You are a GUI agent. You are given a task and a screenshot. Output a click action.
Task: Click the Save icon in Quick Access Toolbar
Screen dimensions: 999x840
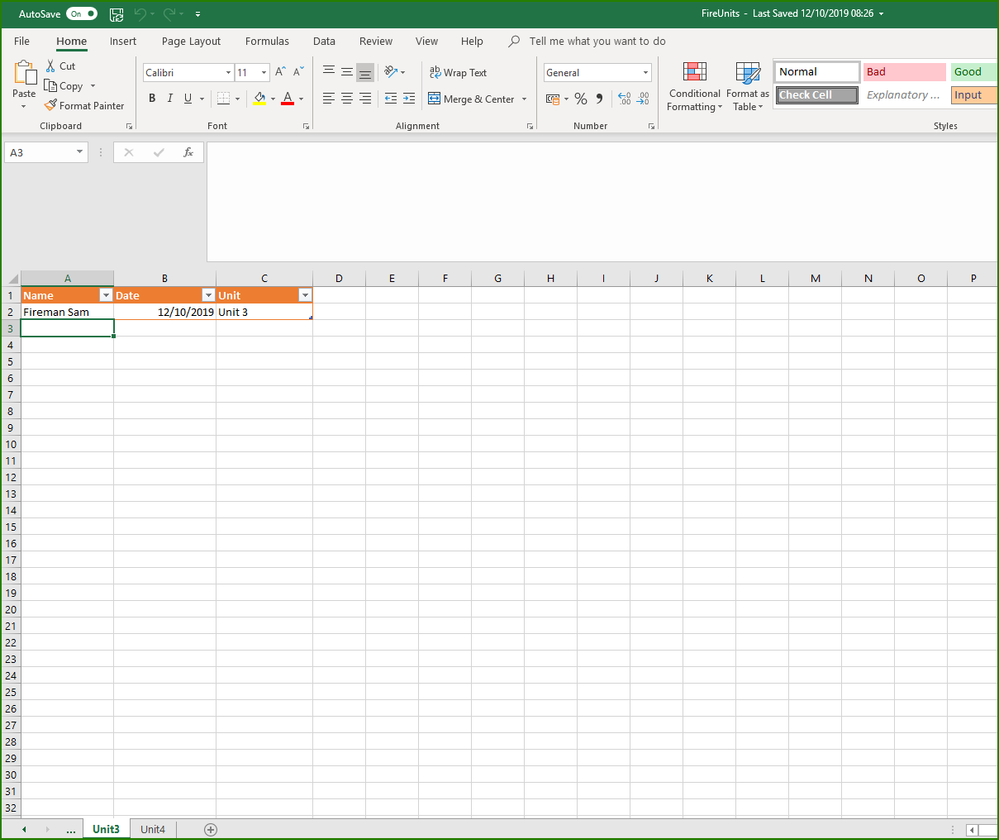coord(116,14)
